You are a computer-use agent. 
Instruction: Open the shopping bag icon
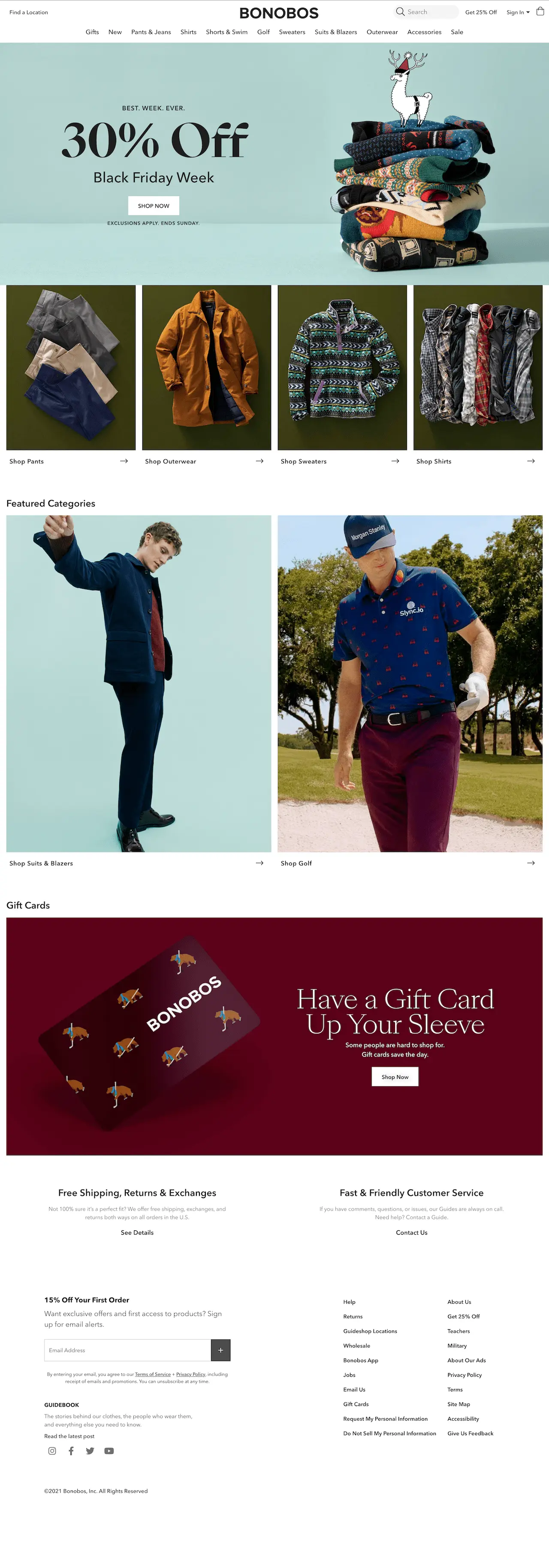pyautogui.click(x=540, y=12)
